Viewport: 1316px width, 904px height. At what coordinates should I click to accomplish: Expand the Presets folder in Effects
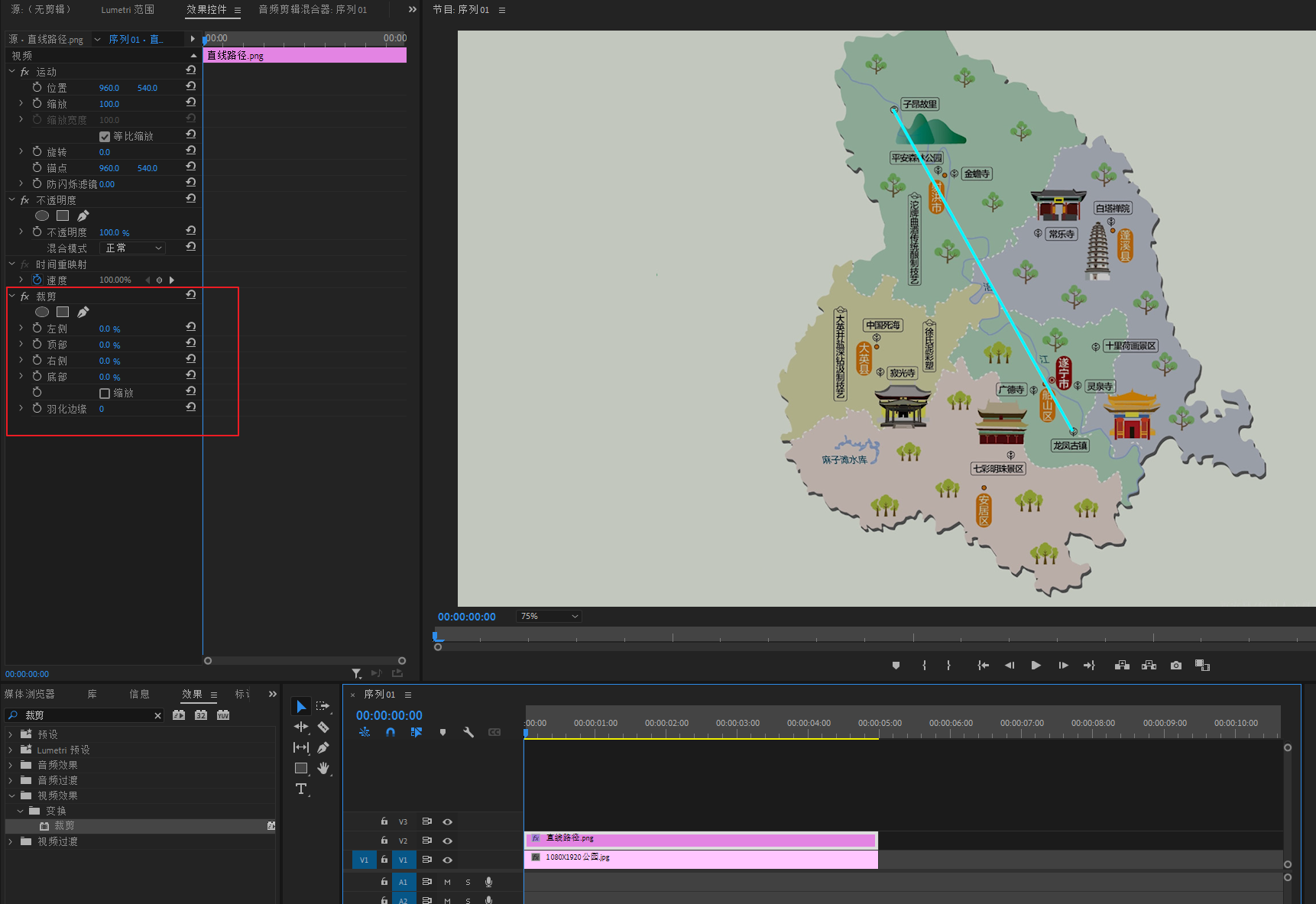11,734
